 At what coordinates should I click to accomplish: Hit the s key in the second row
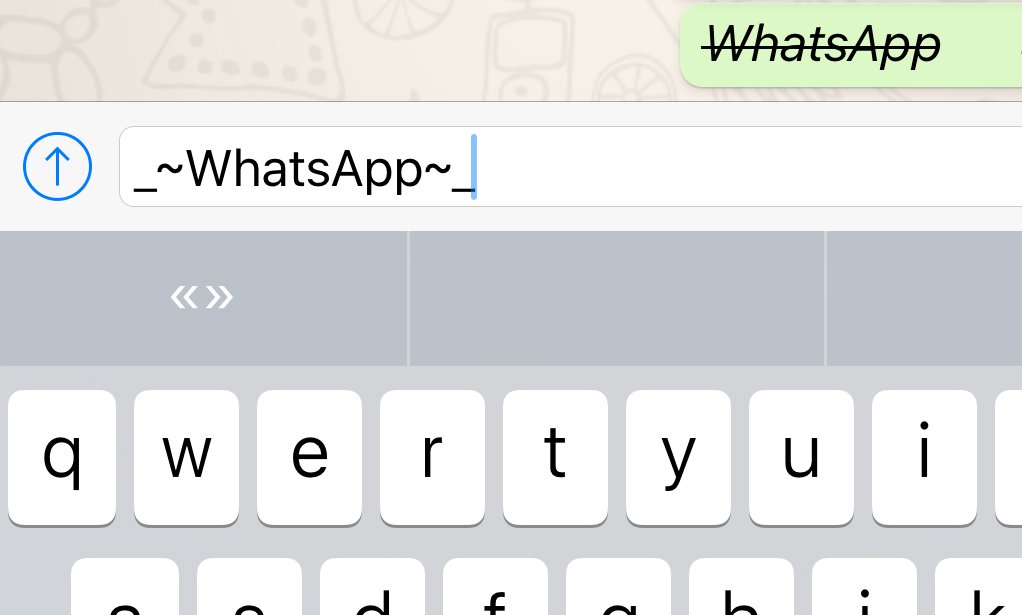[x=249, y=586]
